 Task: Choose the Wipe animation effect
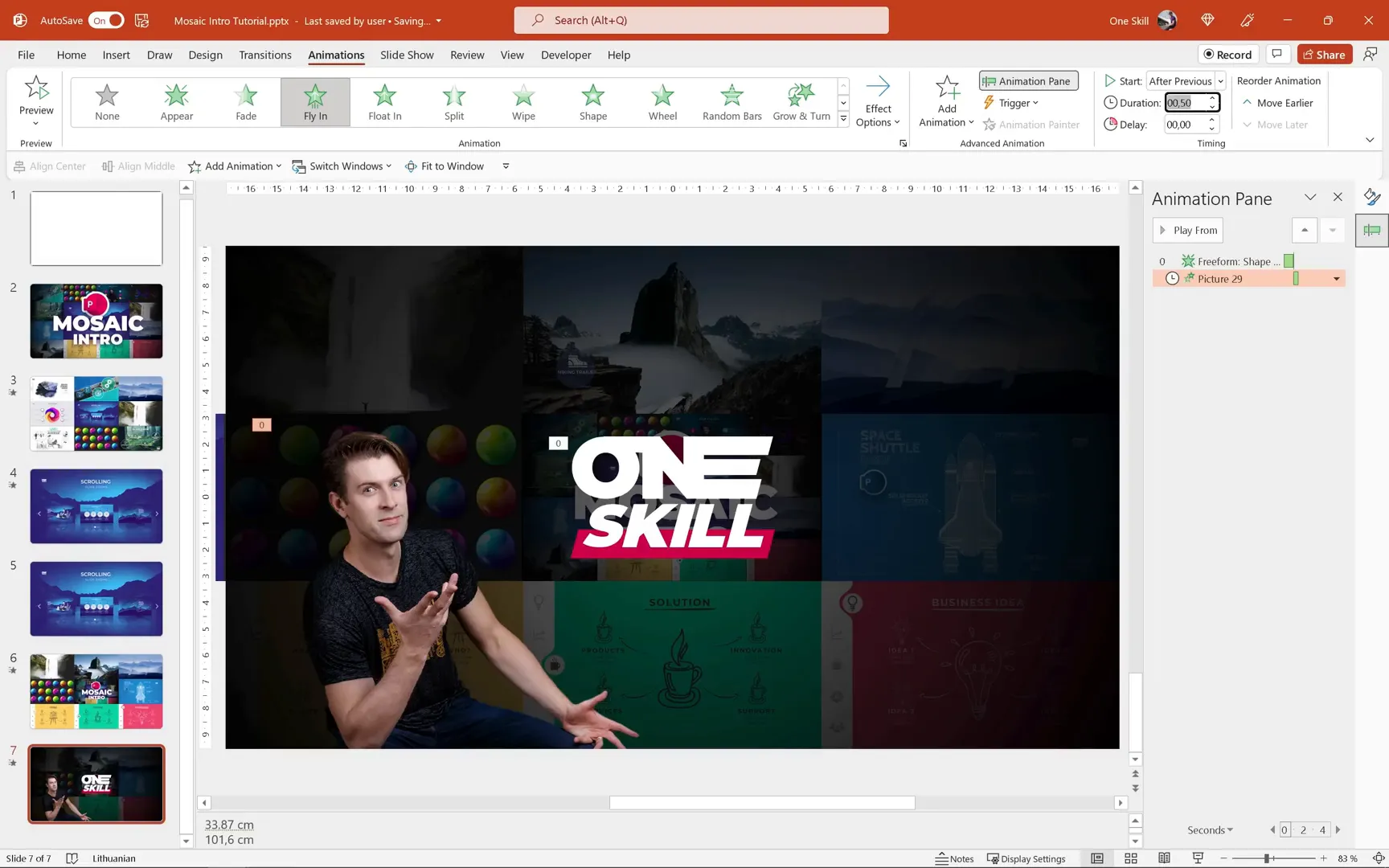pyautogui.click(x=523, y=102)
